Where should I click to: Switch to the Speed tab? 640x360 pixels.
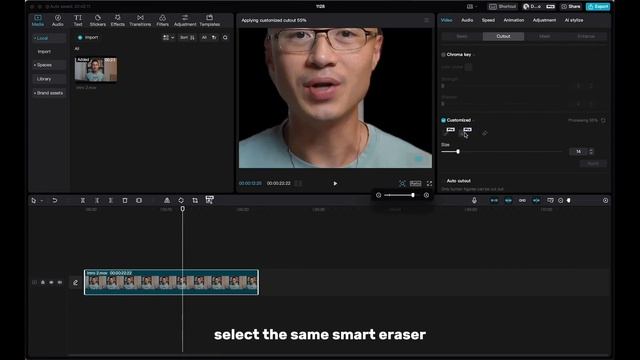click(488, 20)
